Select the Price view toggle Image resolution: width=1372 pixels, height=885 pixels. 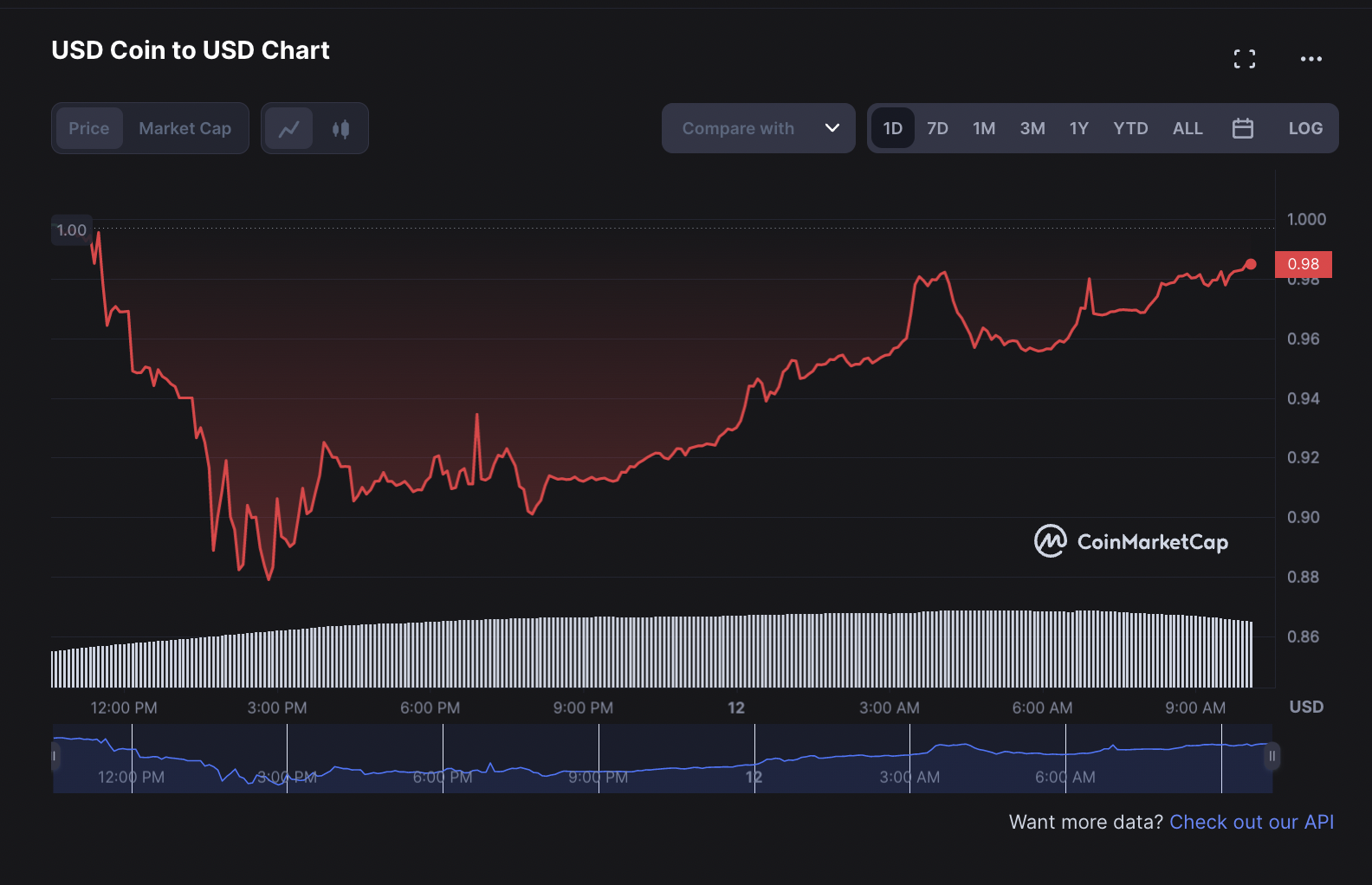[89, 128]
